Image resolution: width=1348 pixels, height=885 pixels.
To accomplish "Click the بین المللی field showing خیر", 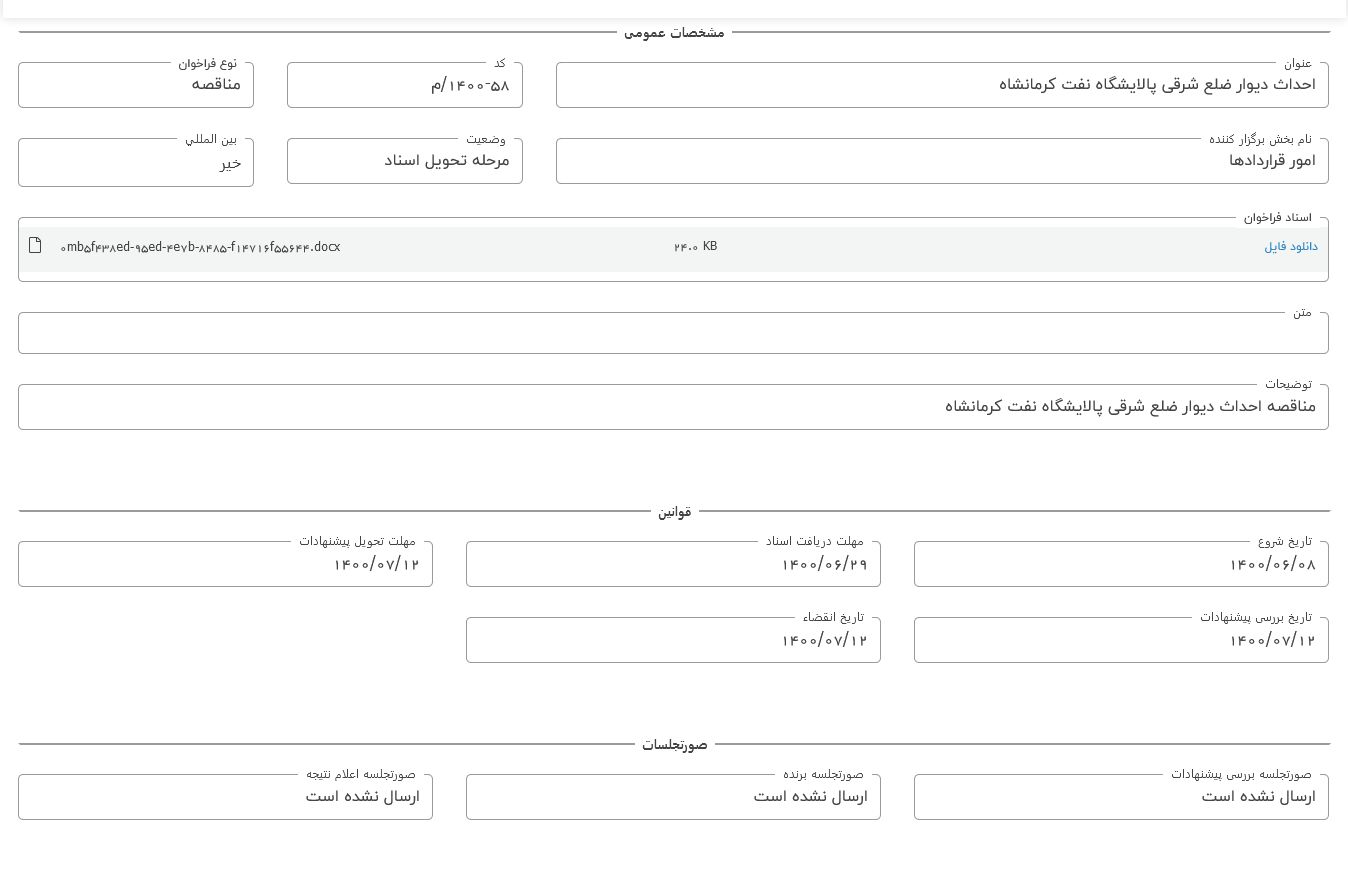I will tap(136, 162).
